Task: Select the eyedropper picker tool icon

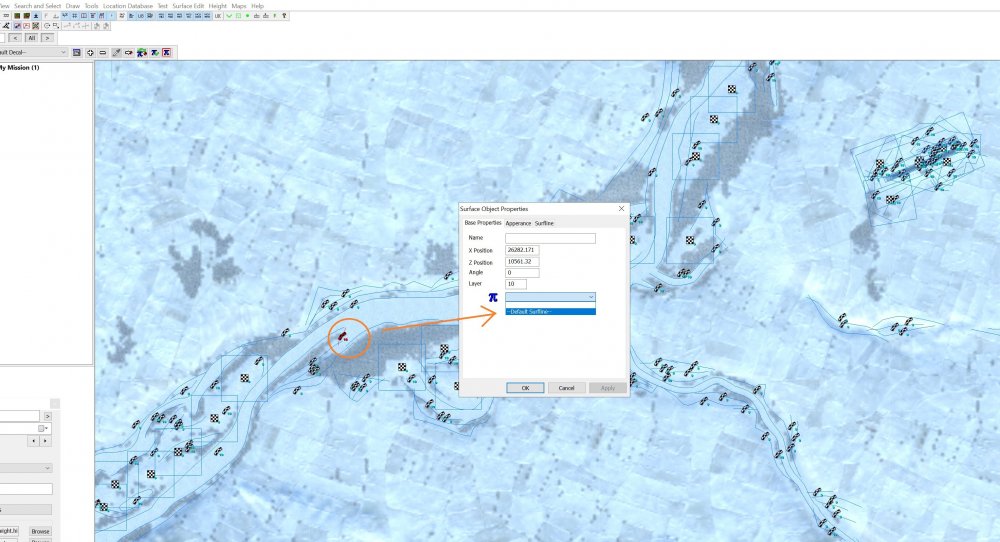Action: 116,52
